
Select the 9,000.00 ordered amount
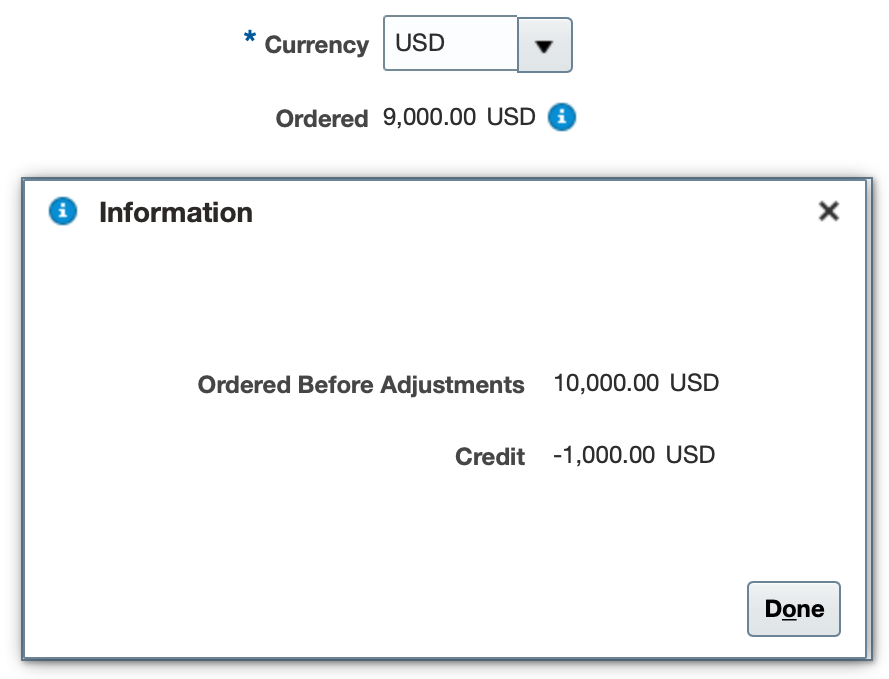[x=429, y=118]
